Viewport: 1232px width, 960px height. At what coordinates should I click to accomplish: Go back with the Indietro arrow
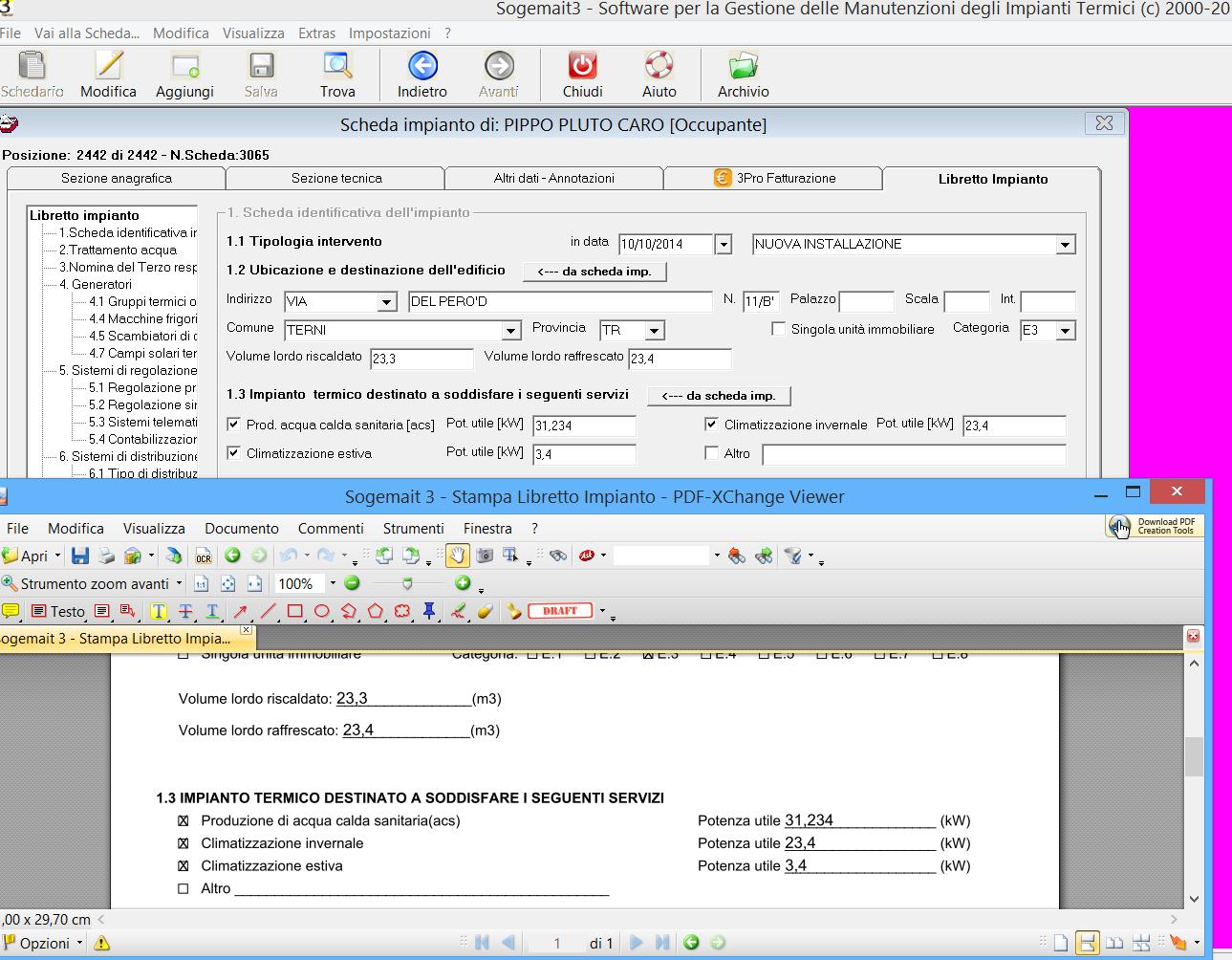[422, 75]
